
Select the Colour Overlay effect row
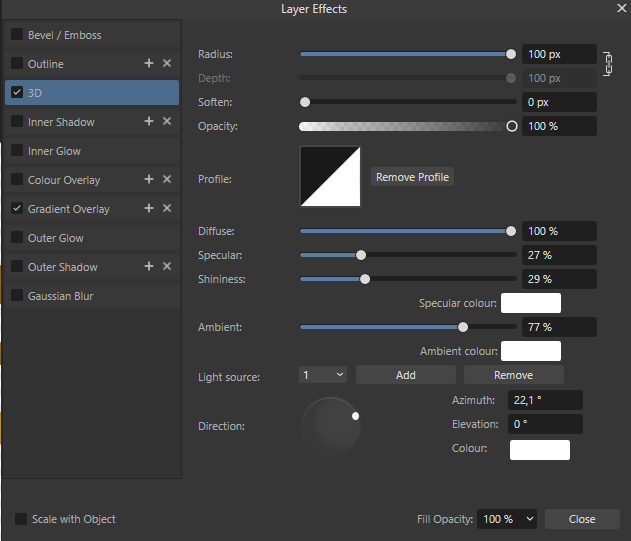click(x=92, y=180)
